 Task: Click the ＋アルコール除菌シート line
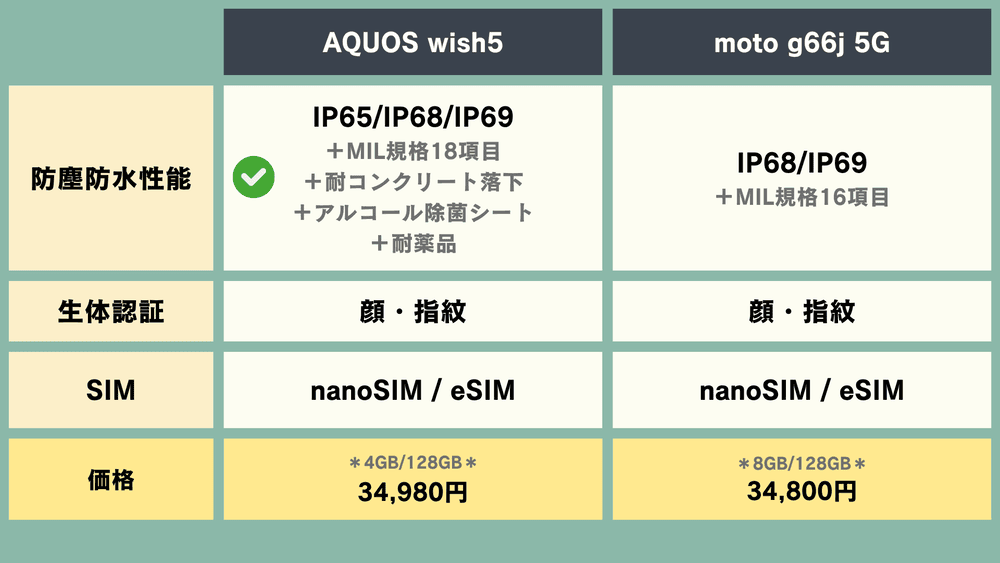[412, 212]
